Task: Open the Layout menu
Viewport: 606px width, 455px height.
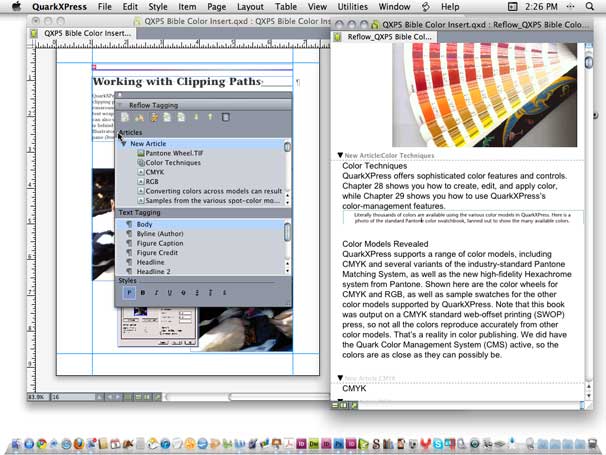Action: pyautogui.click(x=250, y=7)
